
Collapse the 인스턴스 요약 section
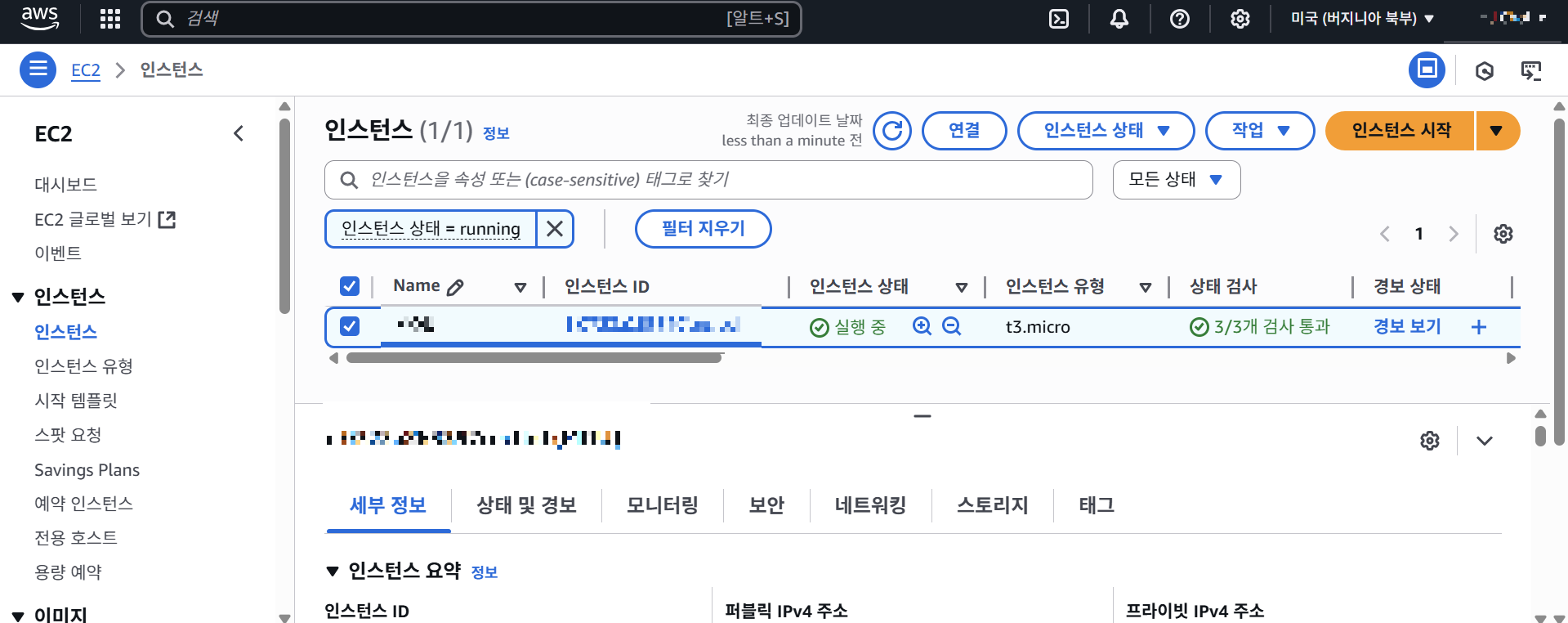point(333,571)
